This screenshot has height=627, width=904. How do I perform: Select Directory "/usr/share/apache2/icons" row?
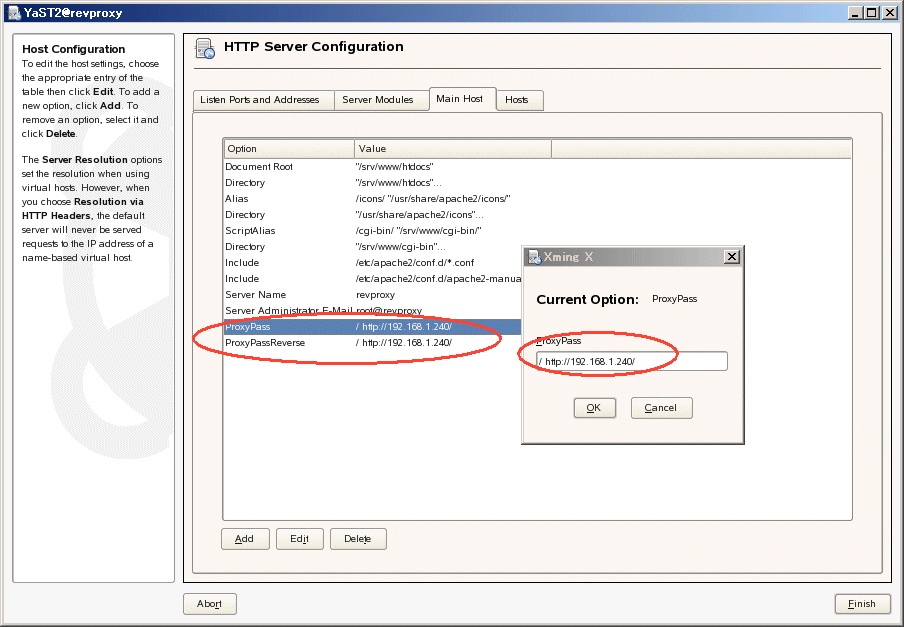pyautogui.click(x=537, y=215)
